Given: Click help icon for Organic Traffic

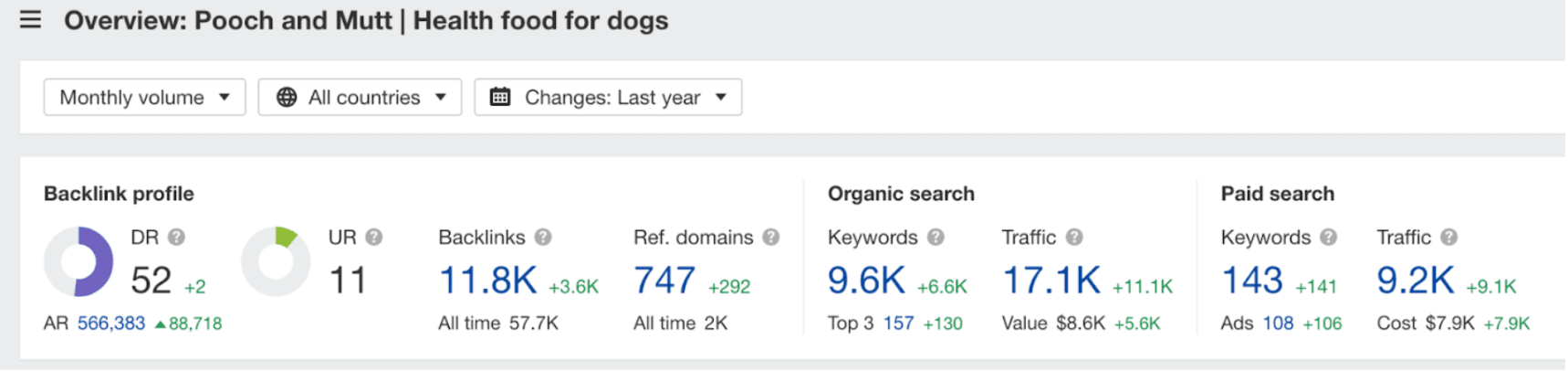Looking at the screenshot, I should pos(1074,238).
